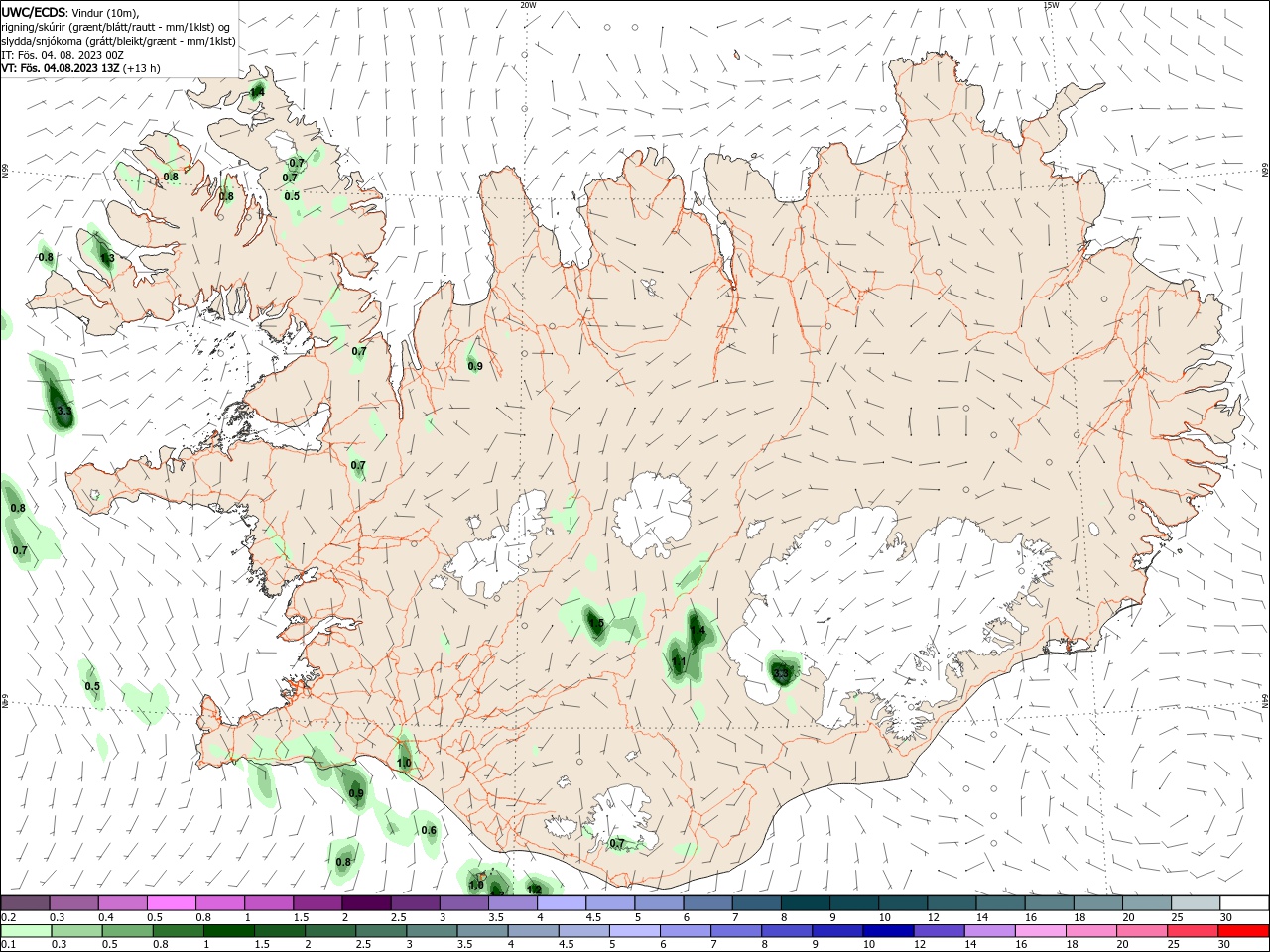This screenshot has height=952, width=1270.
Task: Select the slydda/snjókoma legend description line
Action: (118, 41)
